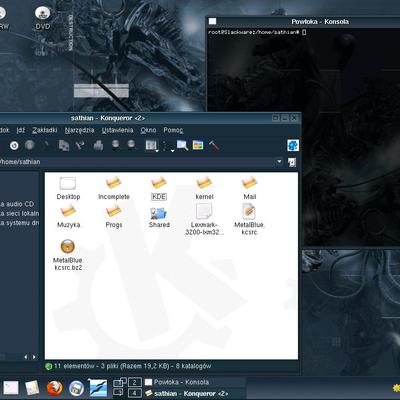
Task: Select the Lexmark-3200 file
Action: 204,220
